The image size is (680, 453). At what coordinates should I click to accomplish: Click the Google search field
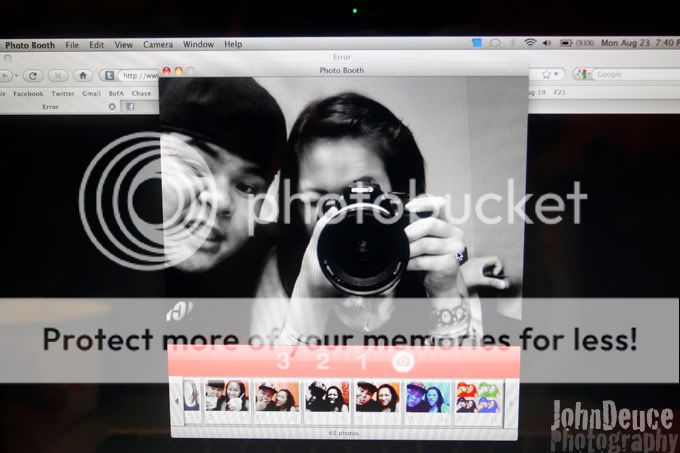[x=636, y=75]
